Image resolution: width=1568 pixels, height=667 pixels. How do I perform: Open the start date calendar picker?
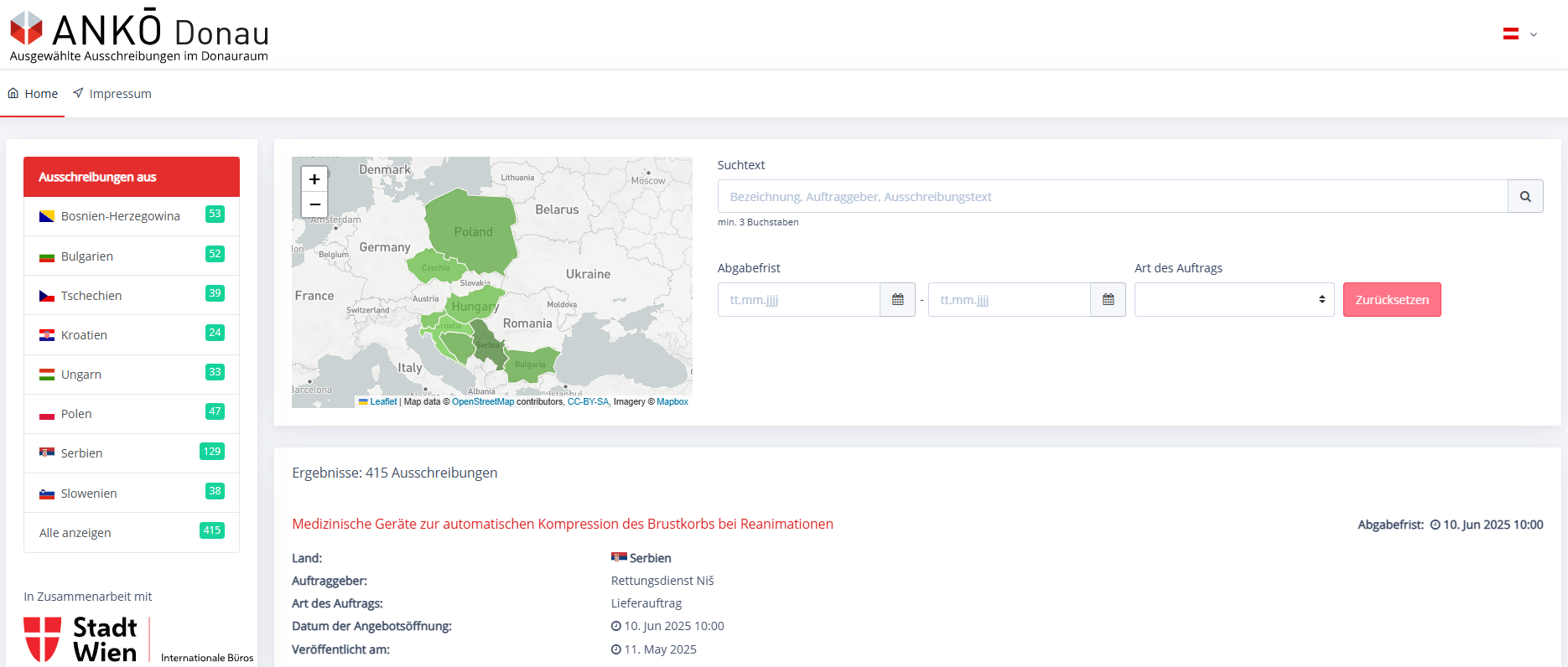[x=898, y=299]
